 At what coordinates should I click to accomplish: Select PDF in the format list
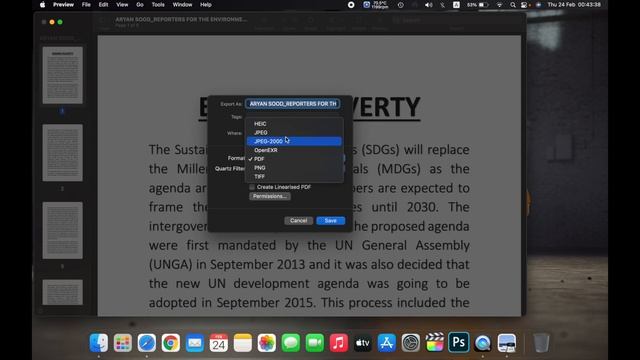(294, 159)
